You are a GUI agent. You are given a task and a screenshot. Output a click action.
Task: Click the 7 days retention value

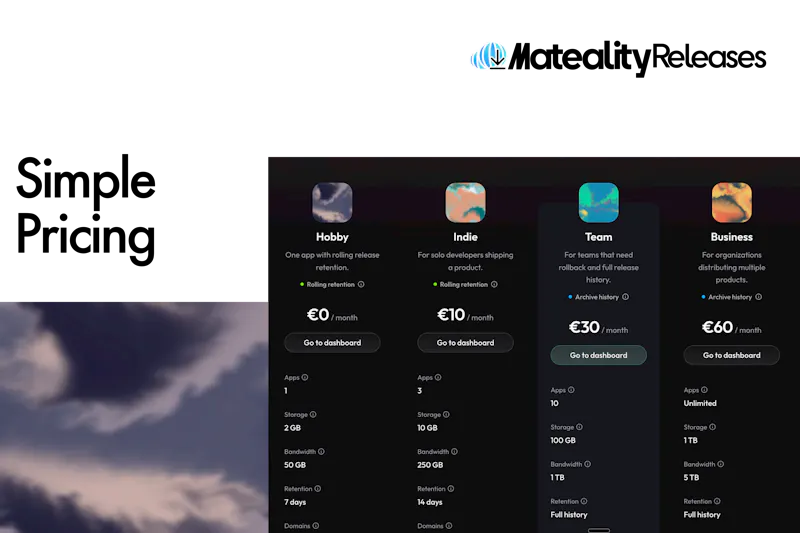click(x=295, y=502)
